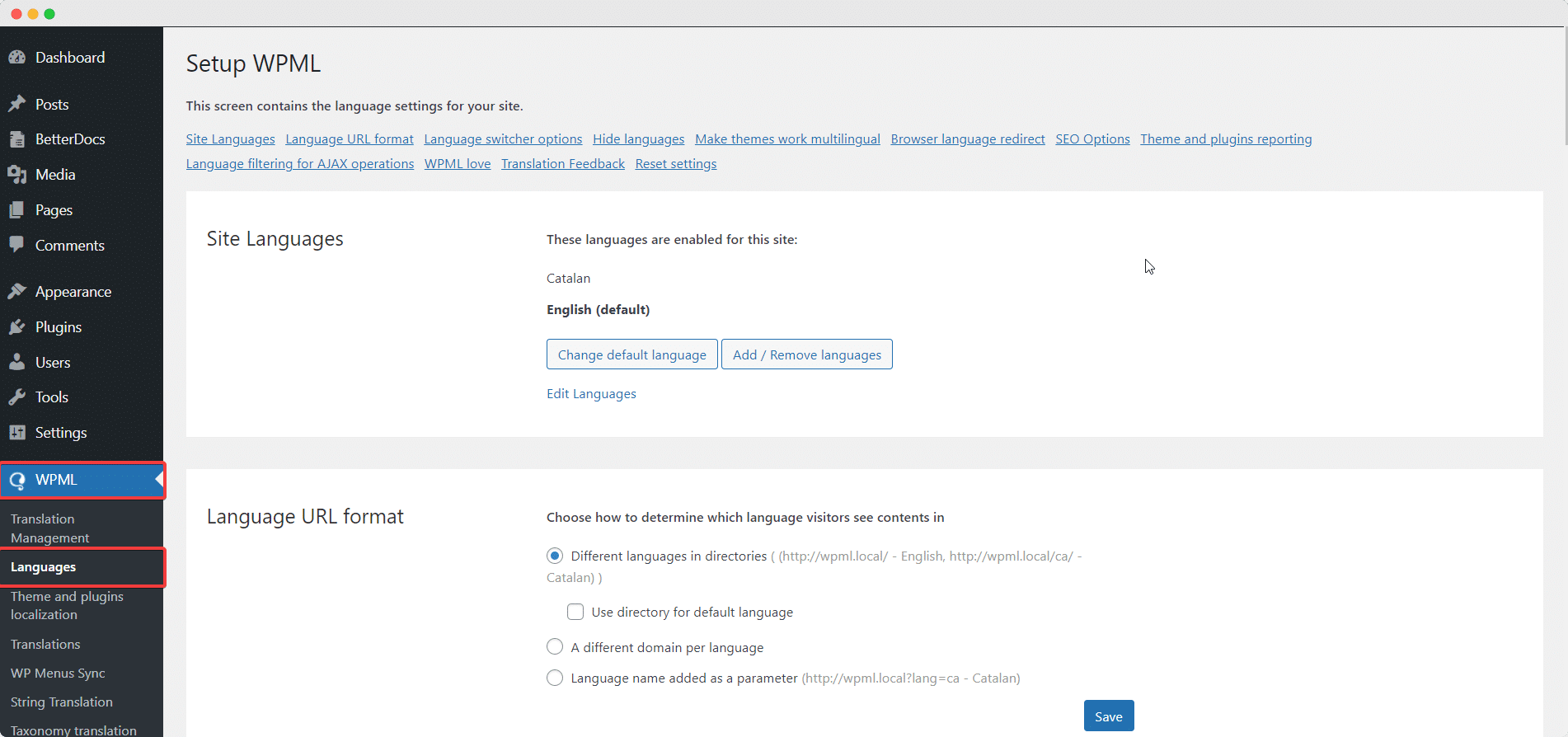Viewport: 1568px width, 737px height.
Task: Click the Comments speech bubble icon
Action: tap(17, 245)
